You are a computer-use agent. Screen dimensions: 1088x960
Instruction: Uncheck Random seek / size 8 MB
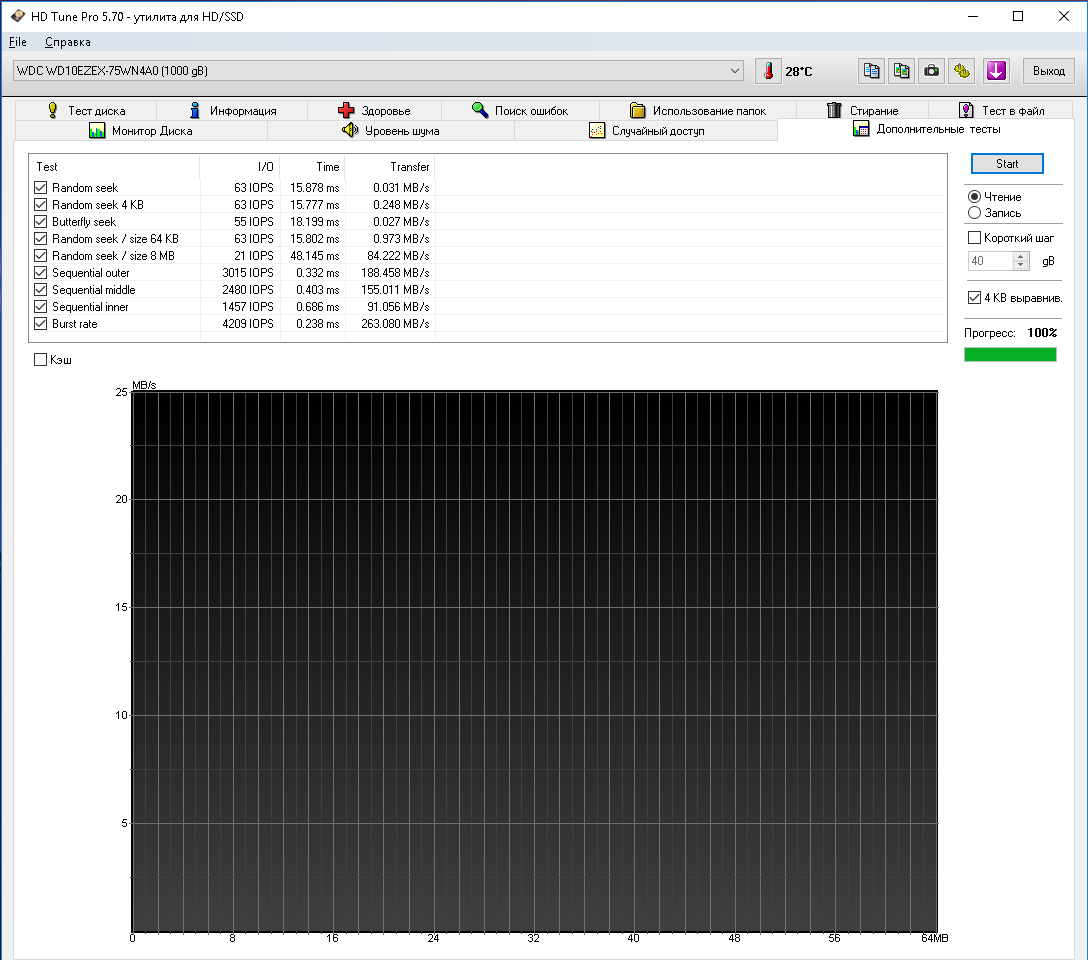click(x=40, y=255)
